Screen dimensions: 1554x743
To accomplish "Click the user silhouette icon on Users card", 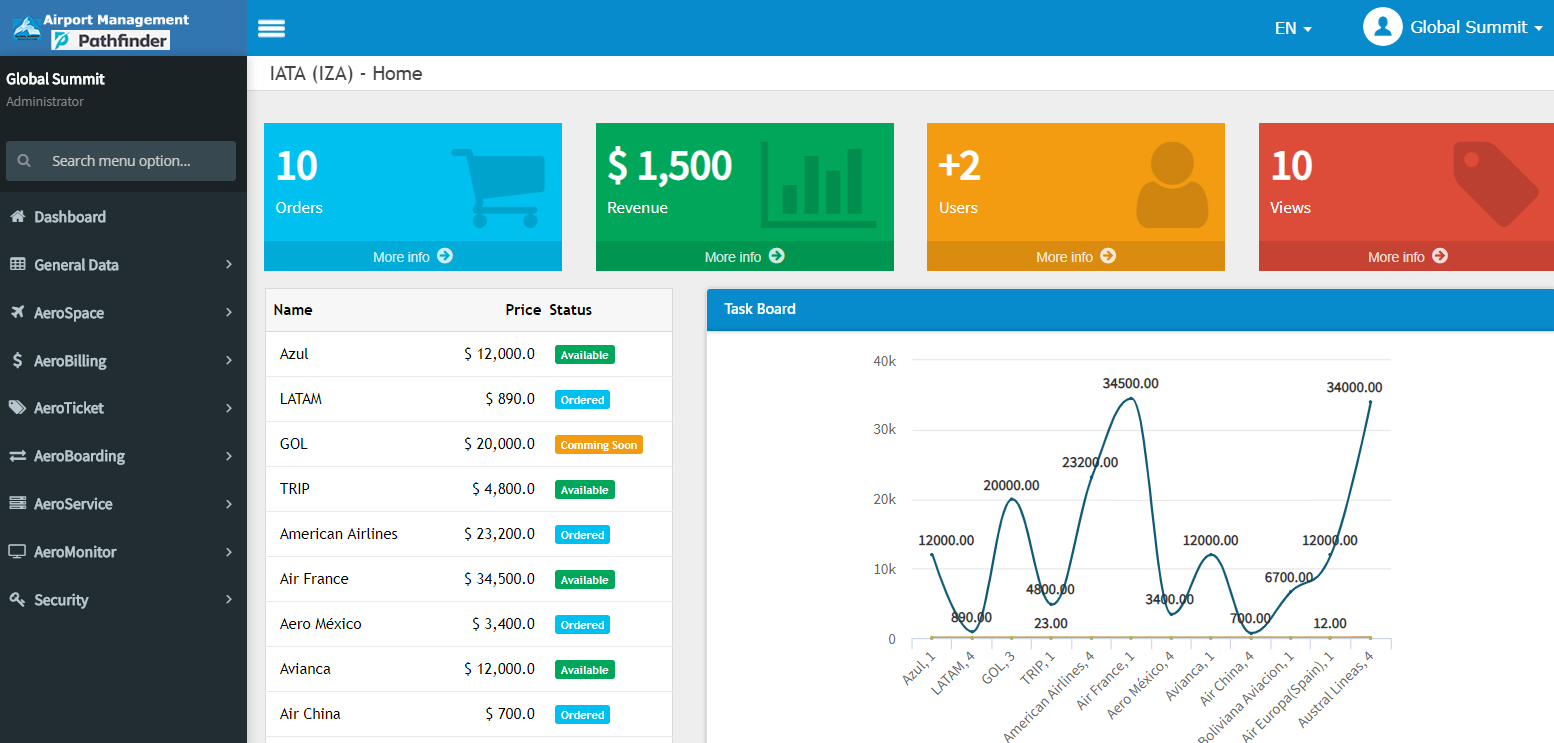I will (x=1171, y=185).
